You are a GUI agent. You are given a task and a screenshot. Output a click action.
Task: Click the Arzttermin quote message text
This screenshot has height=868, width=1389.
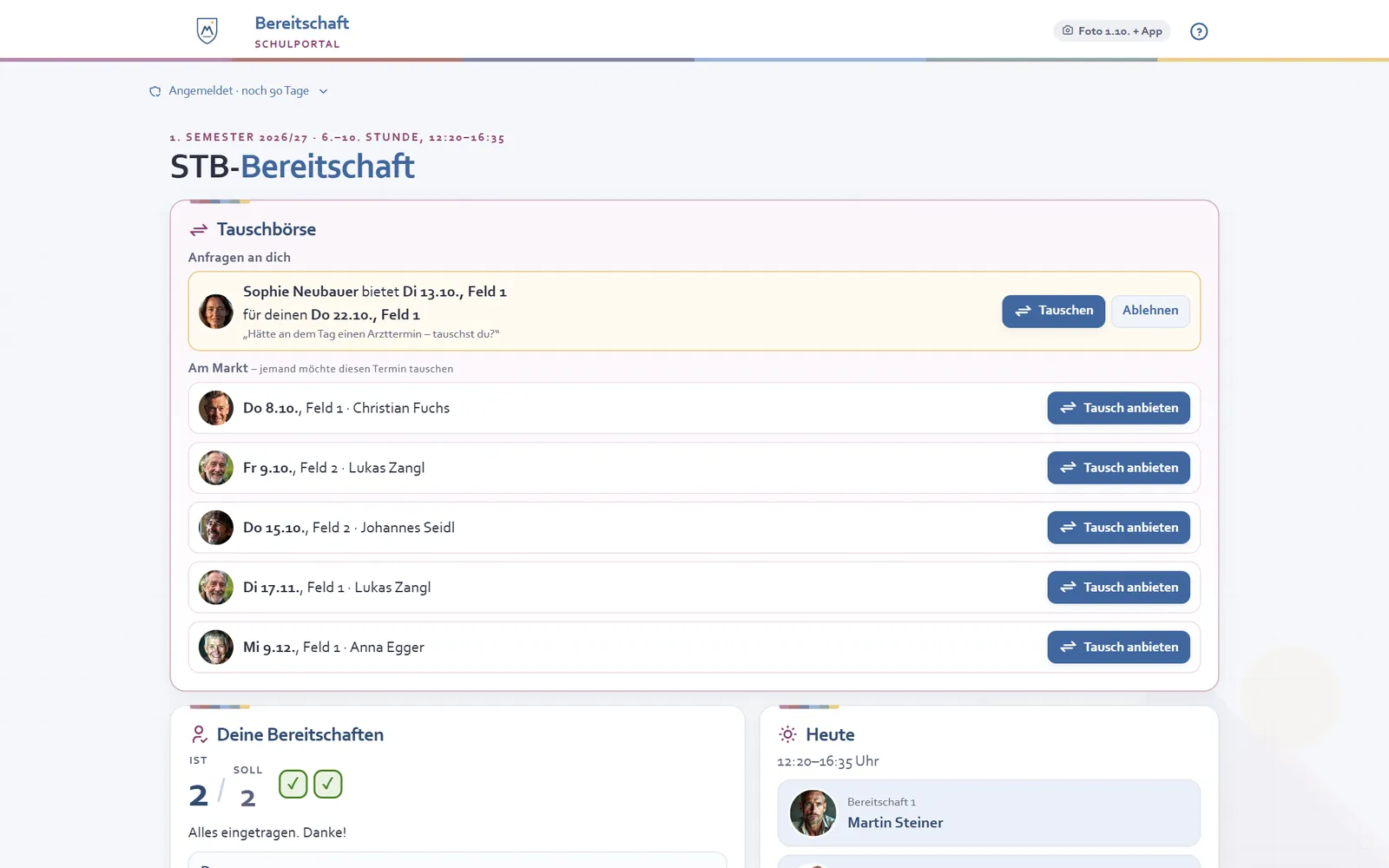371,334
